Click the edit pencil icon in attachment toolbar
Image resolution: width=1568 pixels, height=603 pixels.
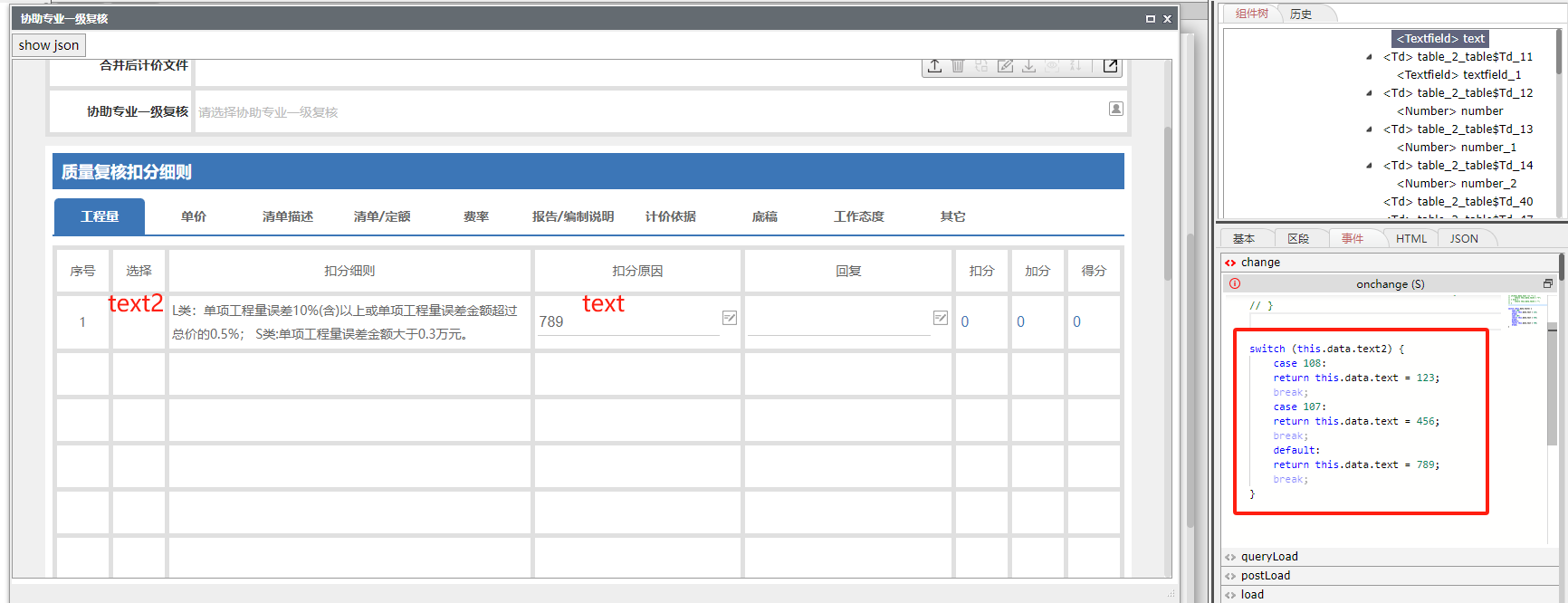point(1005,66)
